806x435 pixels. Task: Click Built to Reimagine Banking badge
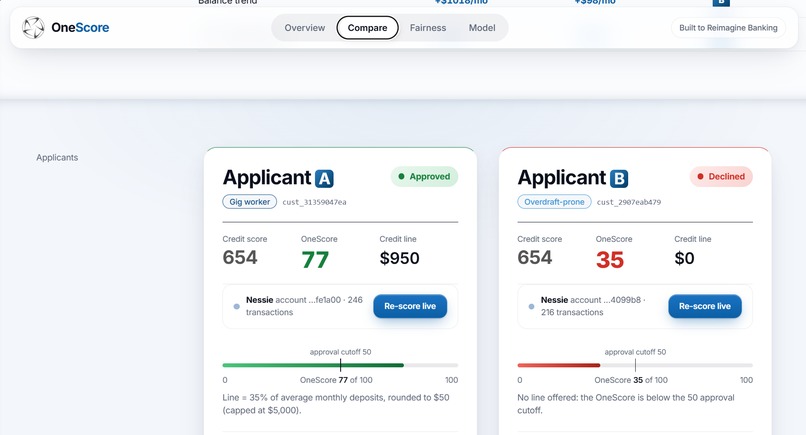pos(728,28)
